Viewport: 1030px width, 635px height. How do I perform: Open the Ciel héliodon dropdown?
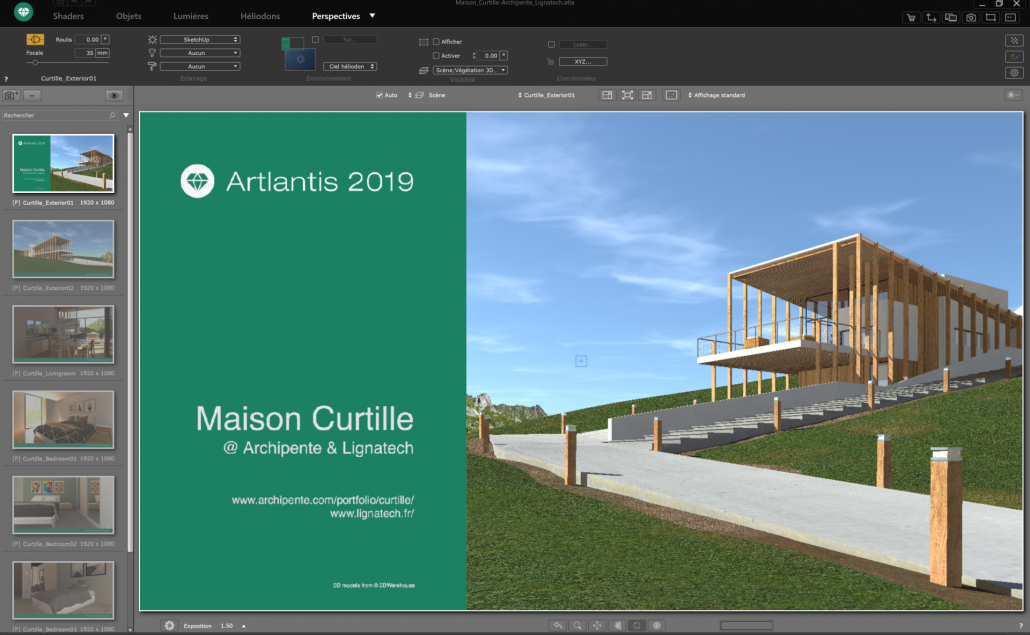click(350, 66)
